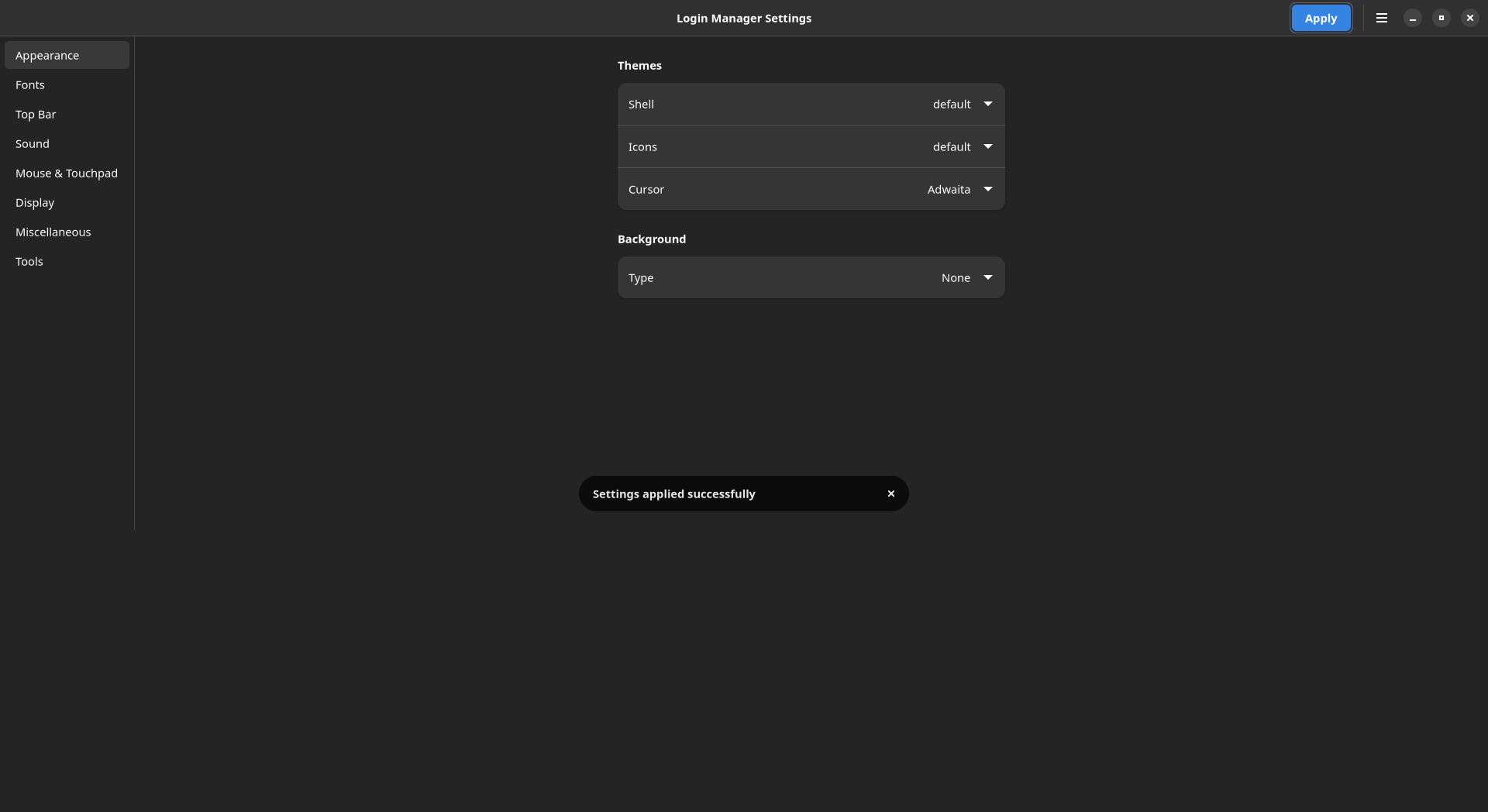Click the Shell theme row
Viewport: 1488px width, 812px height.
coord(775,104)
